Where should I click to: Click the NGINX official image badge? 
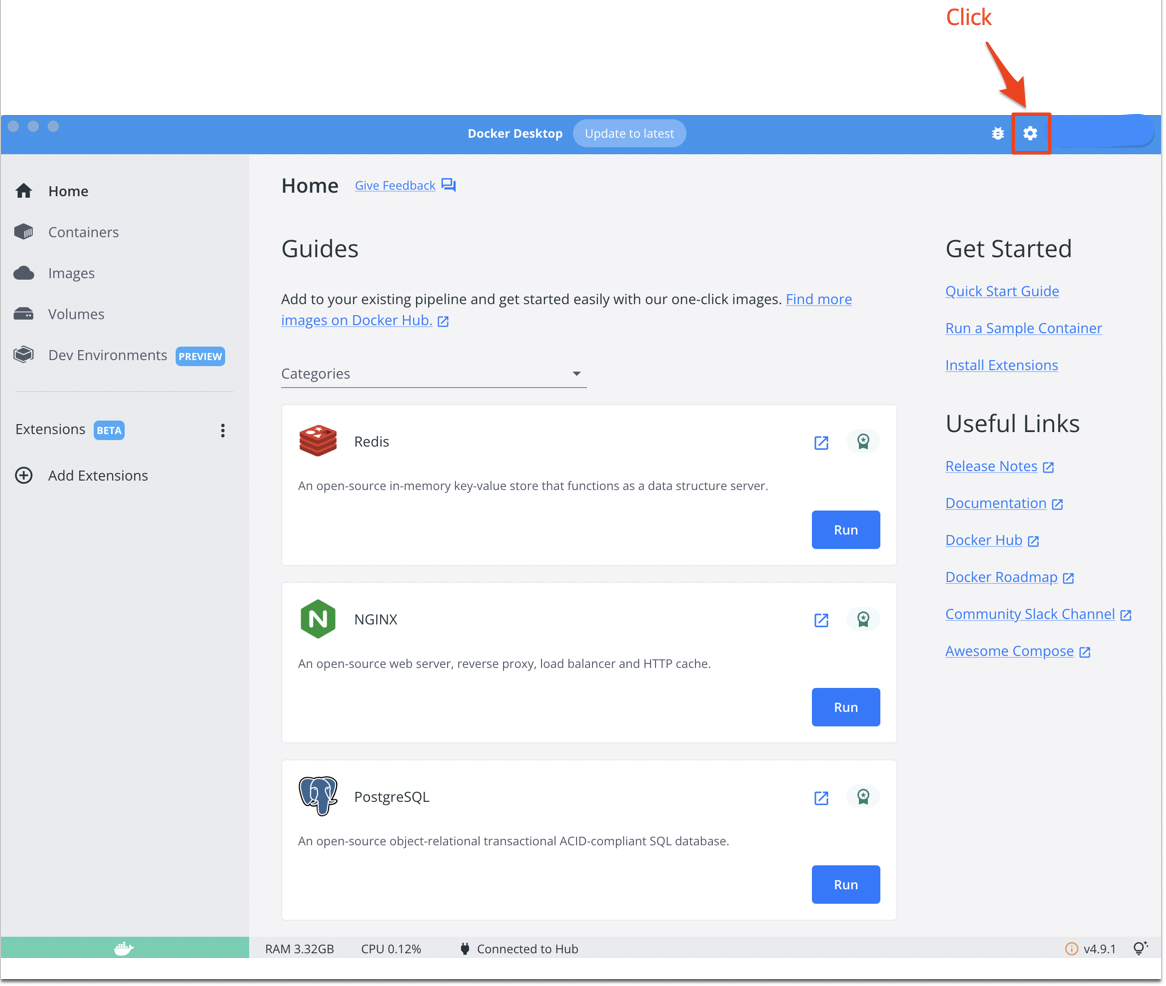(864, 619)
